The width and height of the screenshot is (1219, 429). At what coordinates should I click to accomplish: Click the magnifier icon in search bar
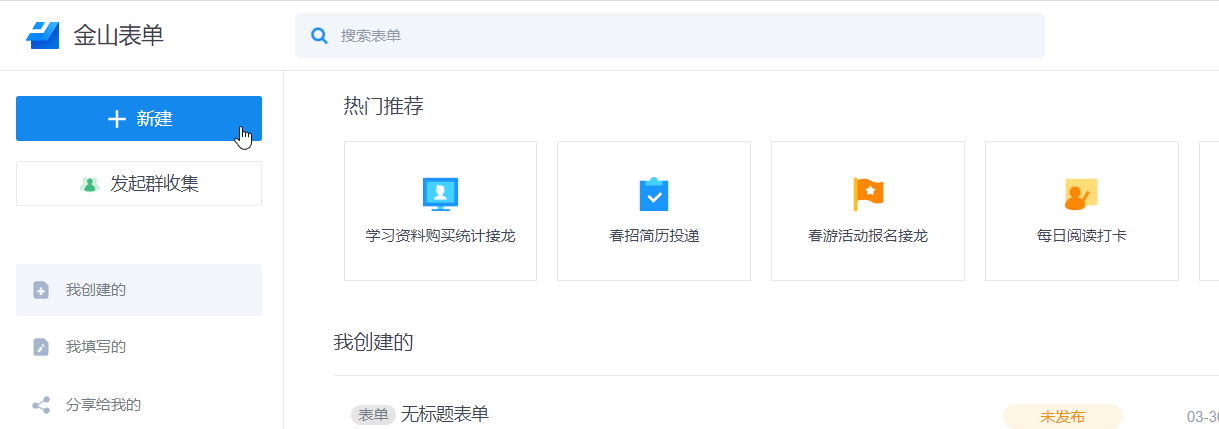(x=320, y=36)
